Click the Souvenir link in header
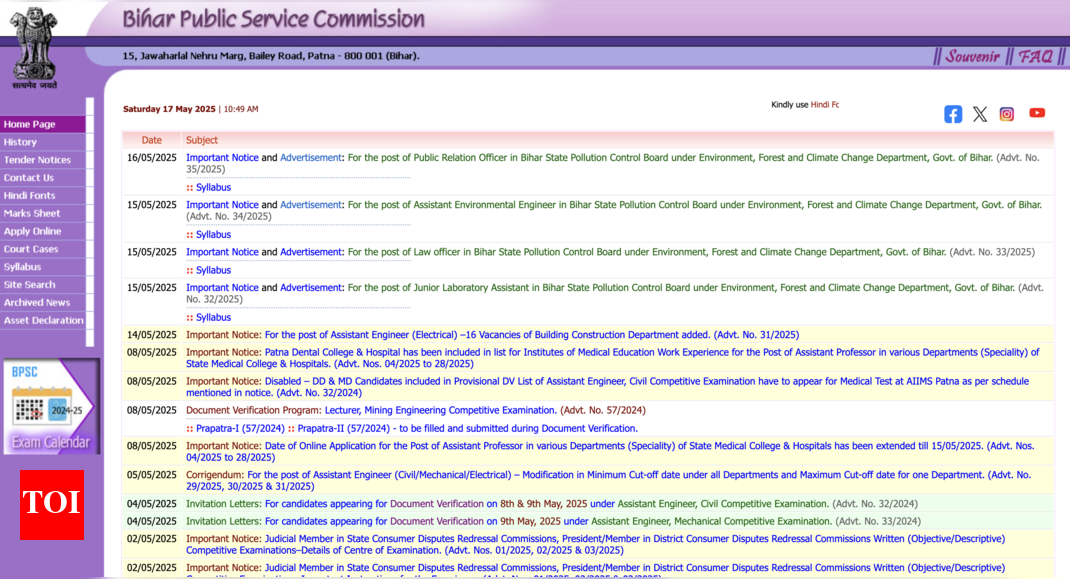 pyautogui.click(x=972, y=57)
